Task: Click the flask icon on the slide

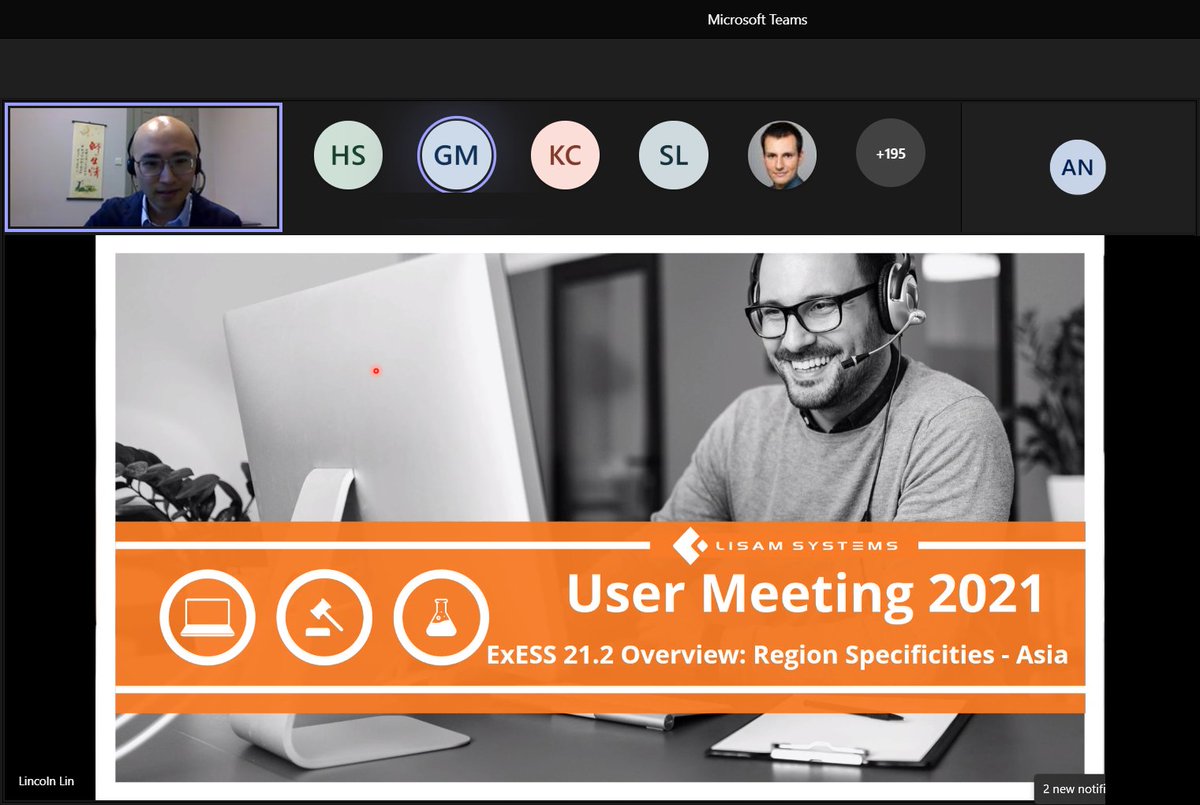Action: 441,618
